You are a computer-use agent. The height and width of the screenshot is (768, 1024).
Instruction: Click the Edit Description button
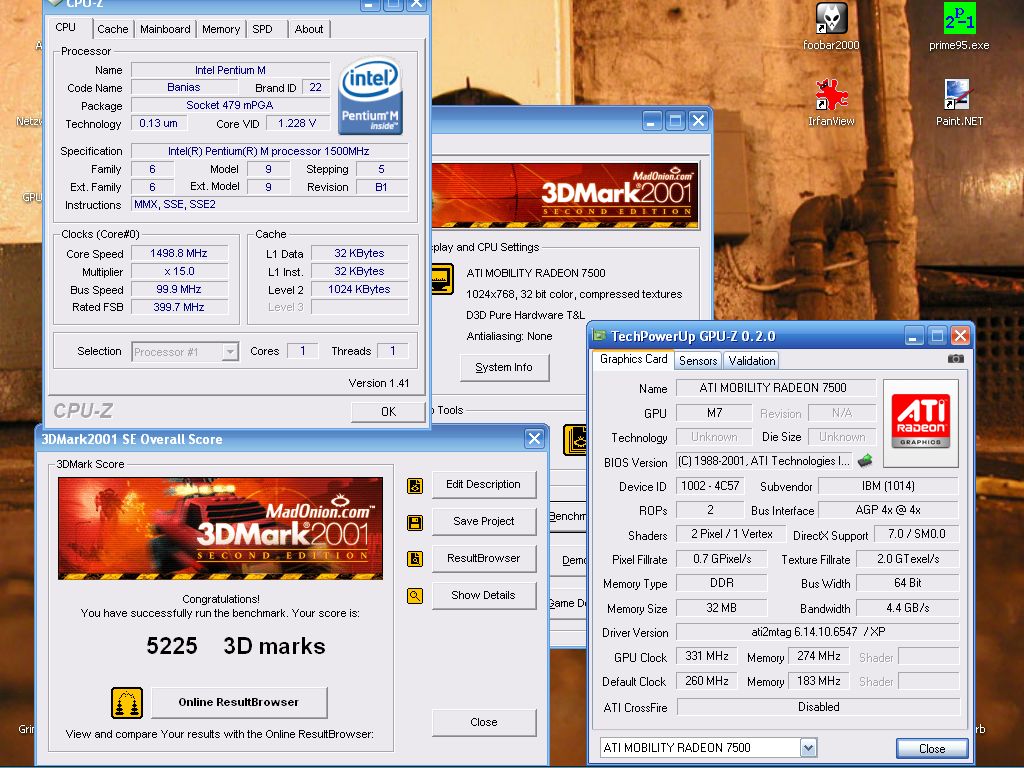[483, 485]
